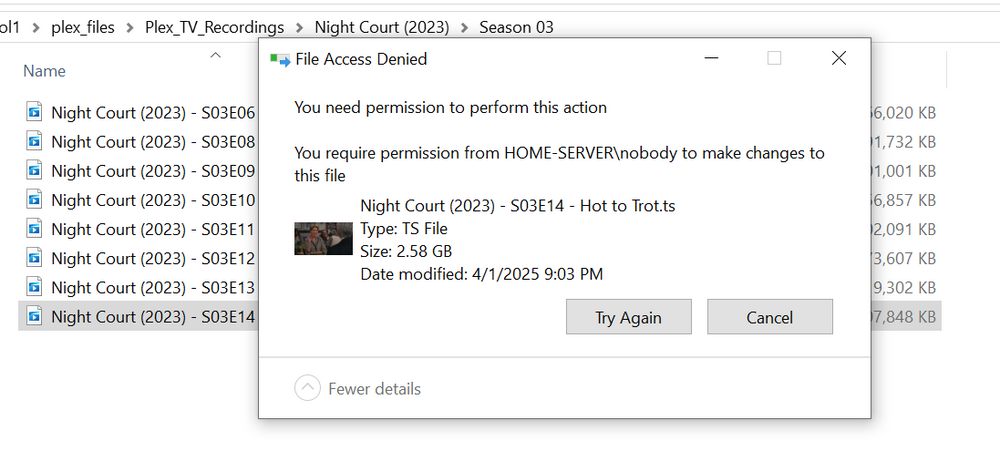
Task: Open Plex_TV_Recordings folder in the breadcrumb
Action: click(x=214, y=27)
